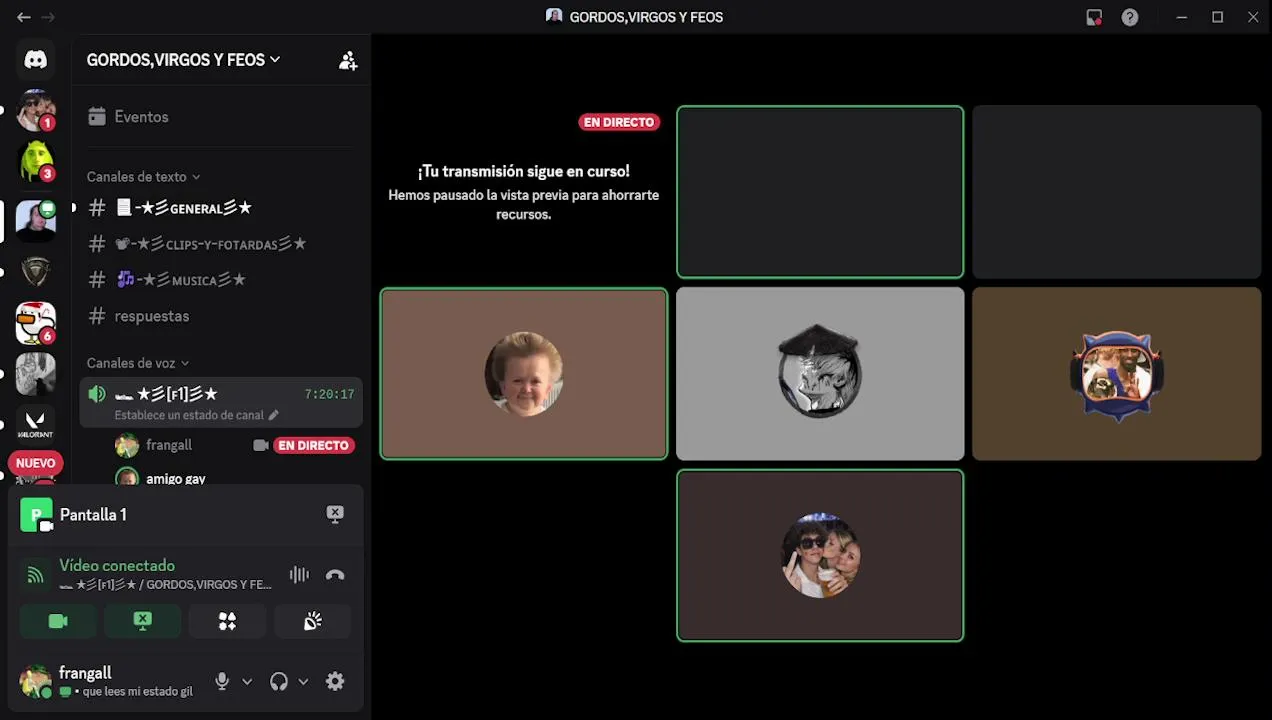Go forward with the title bar arrow
This screenshot has height=720, width=1272.
[48, 17]
